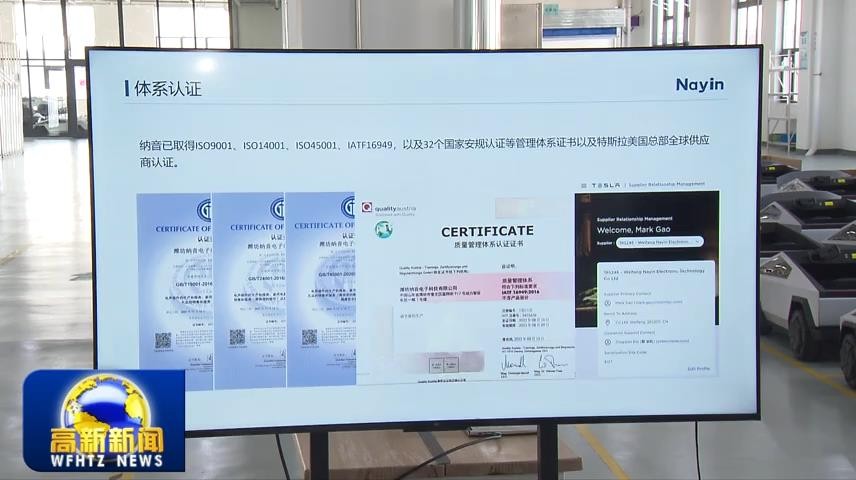Viewport: 856px width, 480px height.
Task: Open the Tesla hamburger menu icon
Action: pyautogui.click(x=584, y=186)
